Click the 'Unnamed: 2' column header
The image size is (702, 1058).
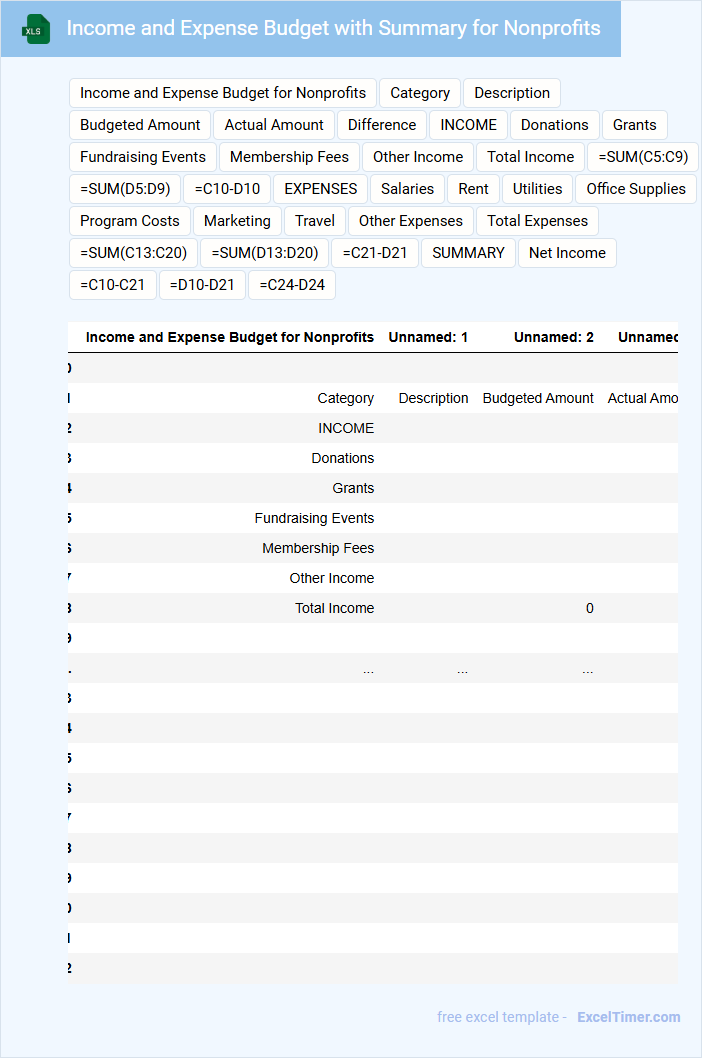pyautogui.click(x=554, y=337)
